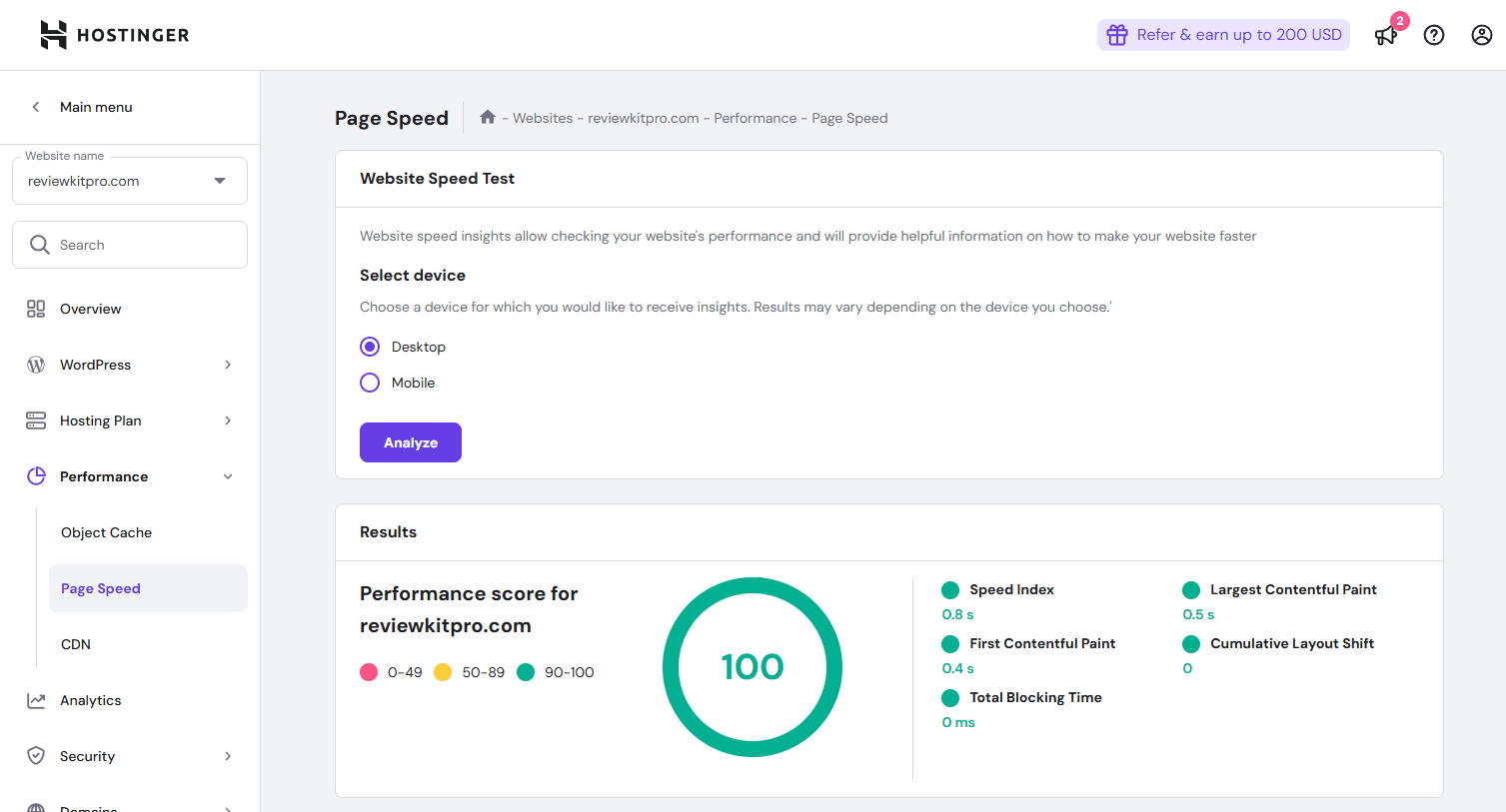Expand the Security submenu chevron
1506x812 pixels.
[x=228, y=756]
